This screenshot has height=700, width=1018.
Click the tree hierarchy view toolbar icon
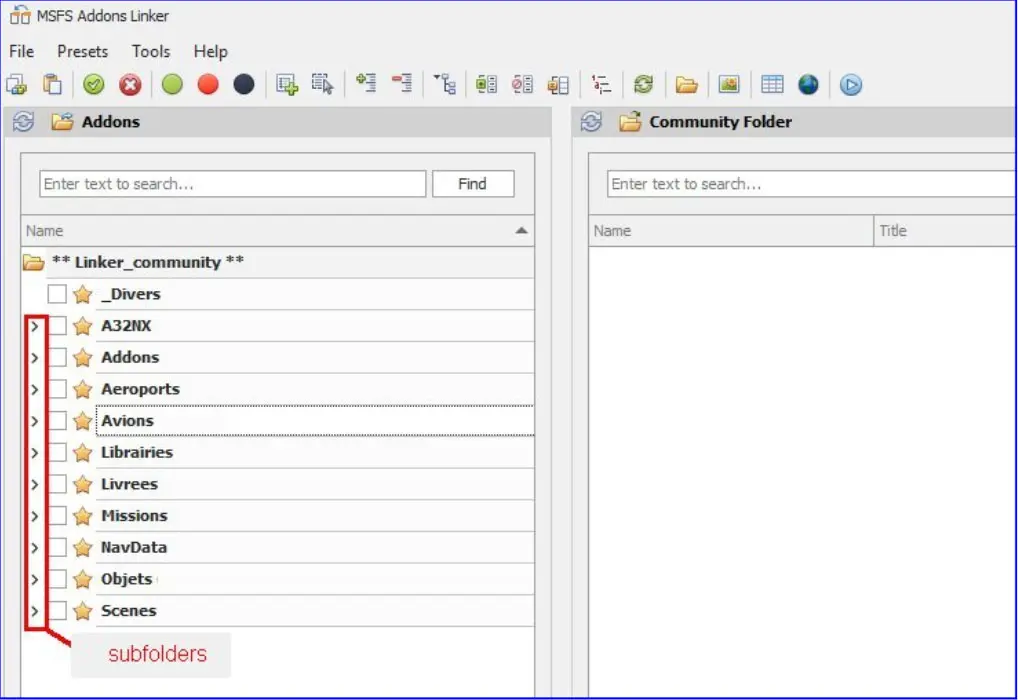(x=445, y=84)
